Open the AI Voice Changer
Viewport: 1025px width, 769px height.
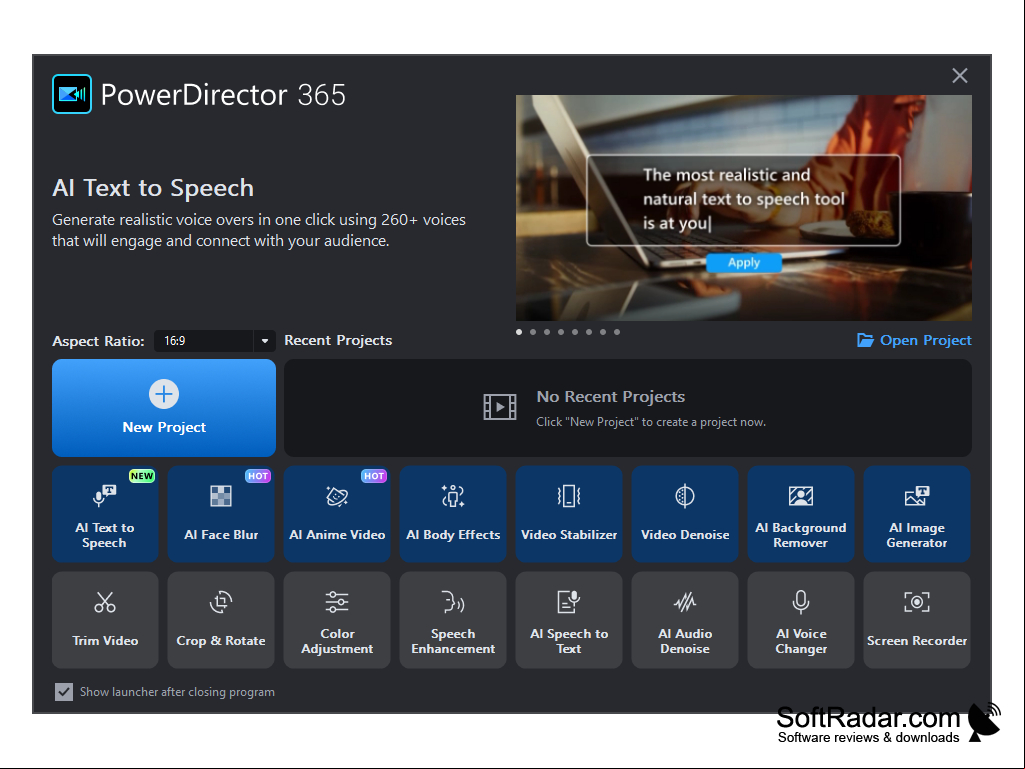(801, 620)
